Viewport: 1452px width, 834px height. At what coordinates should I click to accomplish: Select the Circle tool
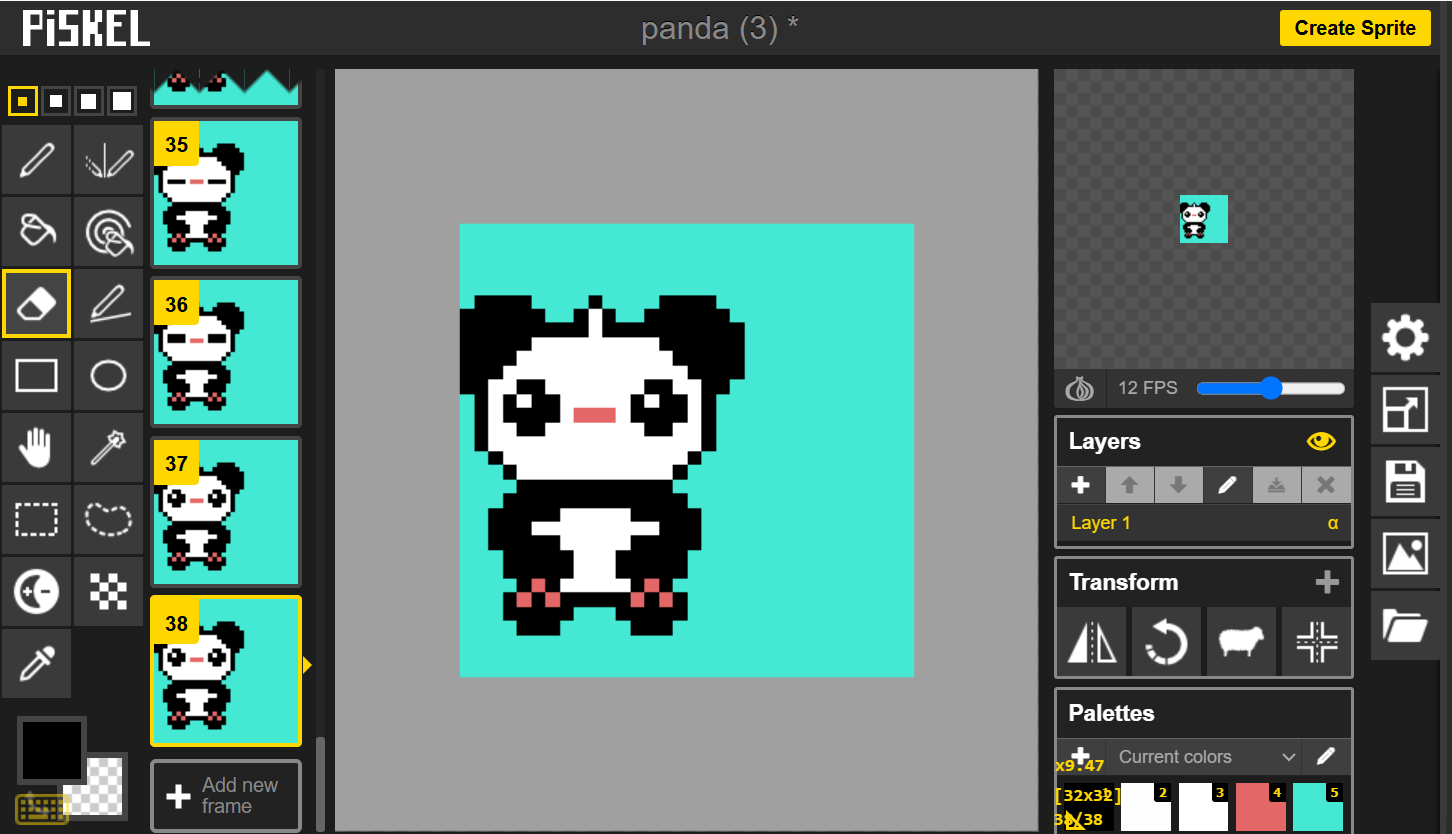pos(109,375)
